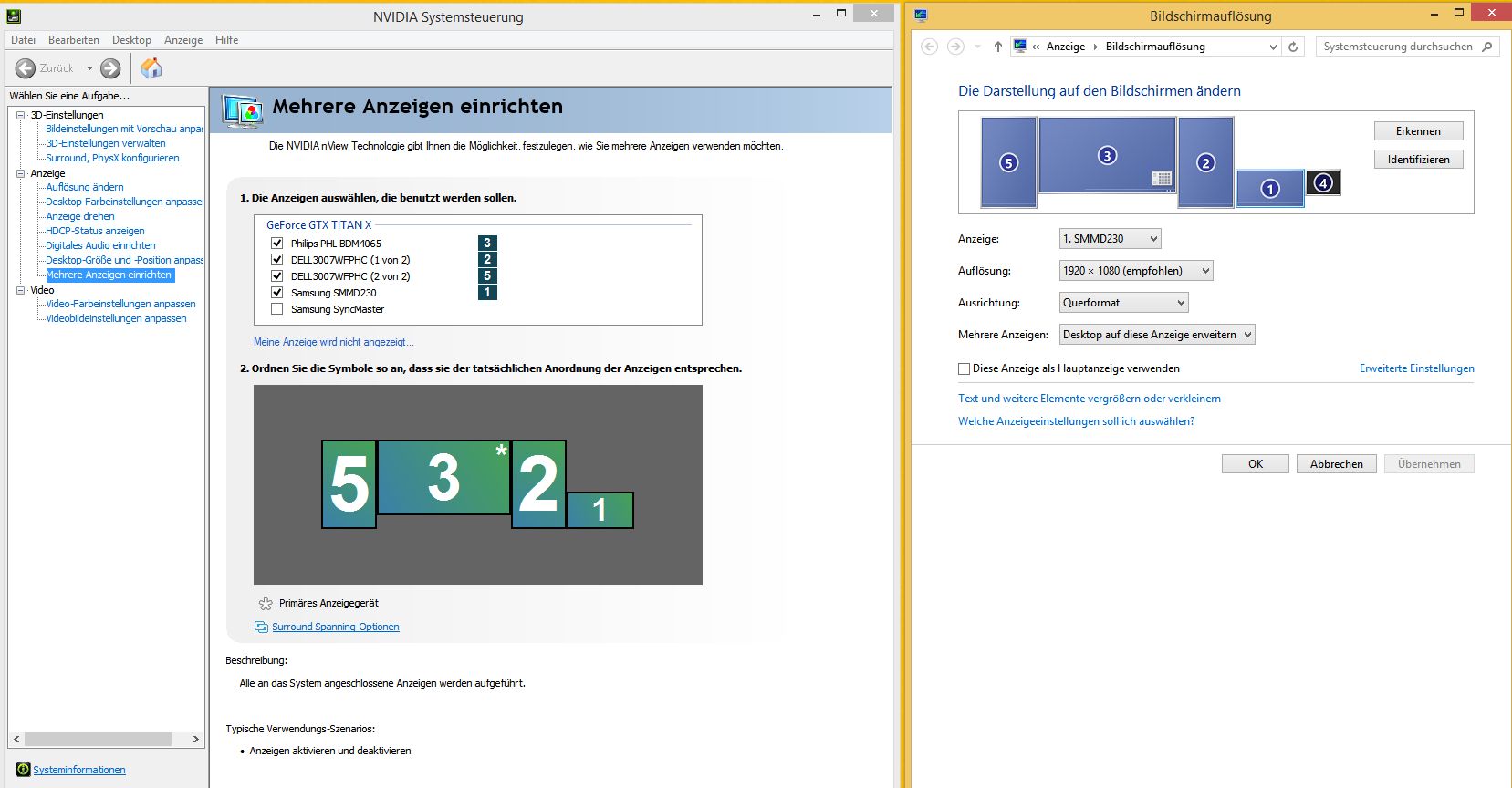Click the Systeminformationen icon
1512x788 pixels.
coord(24,770)
